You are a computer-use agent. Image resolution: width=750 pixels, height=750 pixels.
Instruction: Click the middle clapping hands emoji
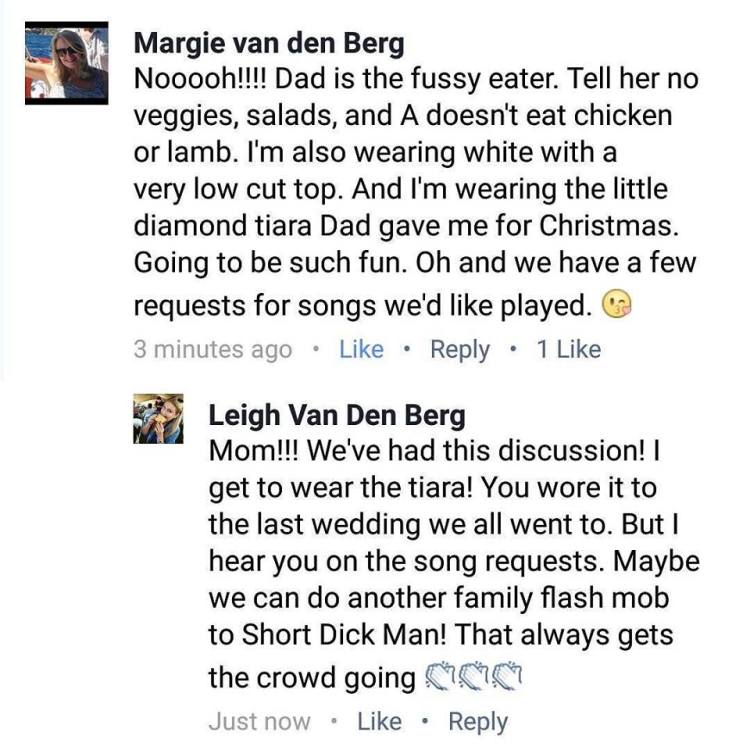click(475, 679)
